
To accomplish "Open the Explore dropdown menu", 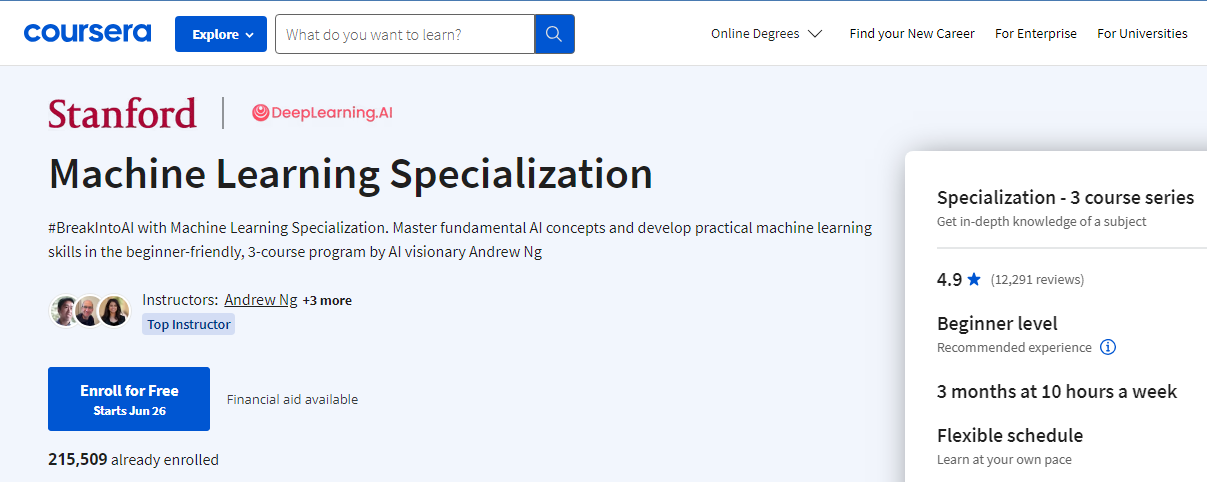I will (x=221, y=34).
